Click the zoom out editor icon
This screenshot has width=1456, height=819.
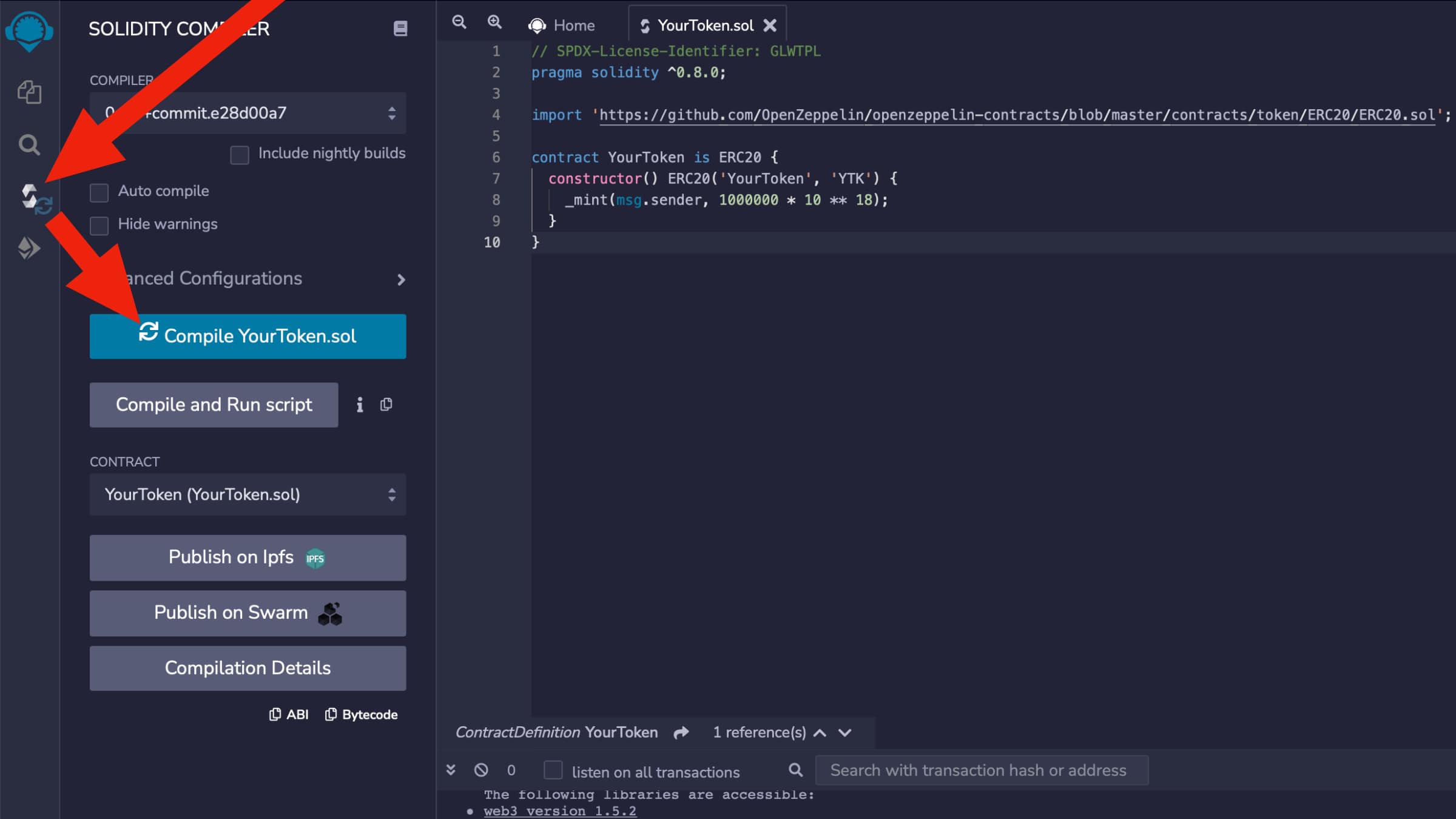tap(459, 23)
